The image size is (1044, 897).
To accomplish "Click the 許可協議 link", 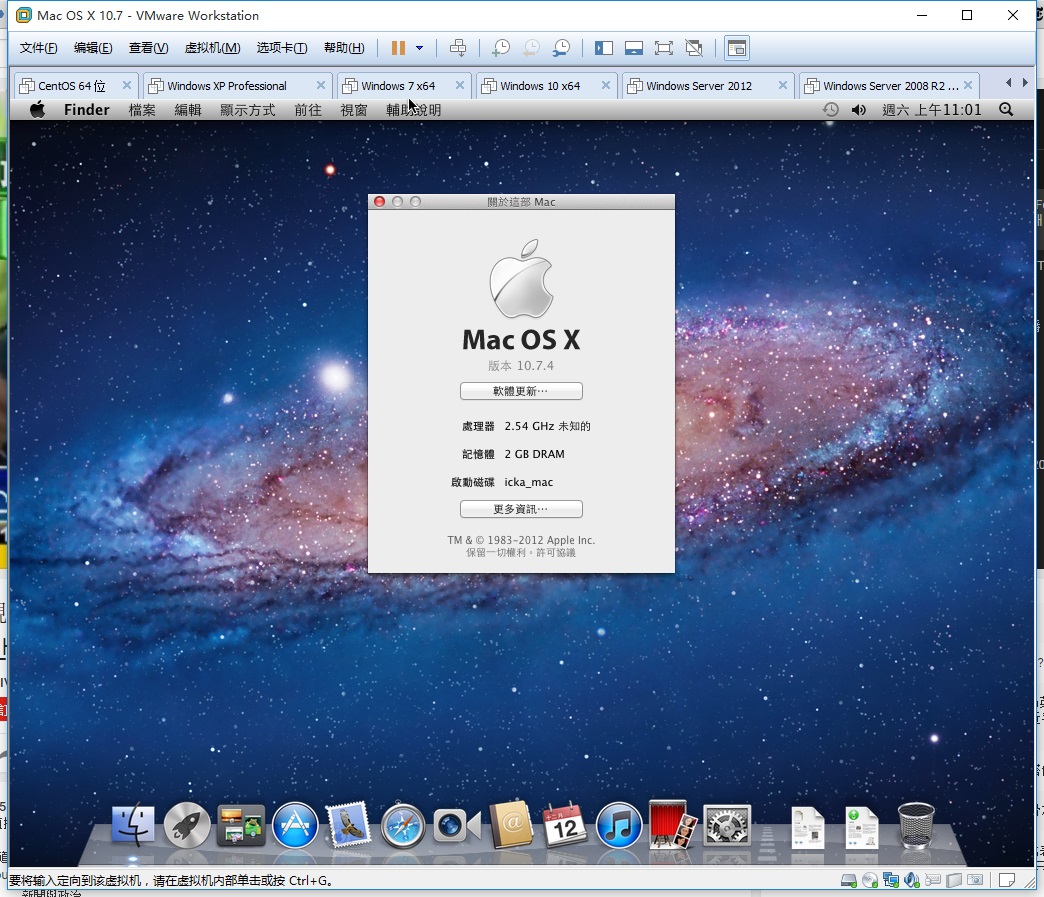I will coord(556,553).
